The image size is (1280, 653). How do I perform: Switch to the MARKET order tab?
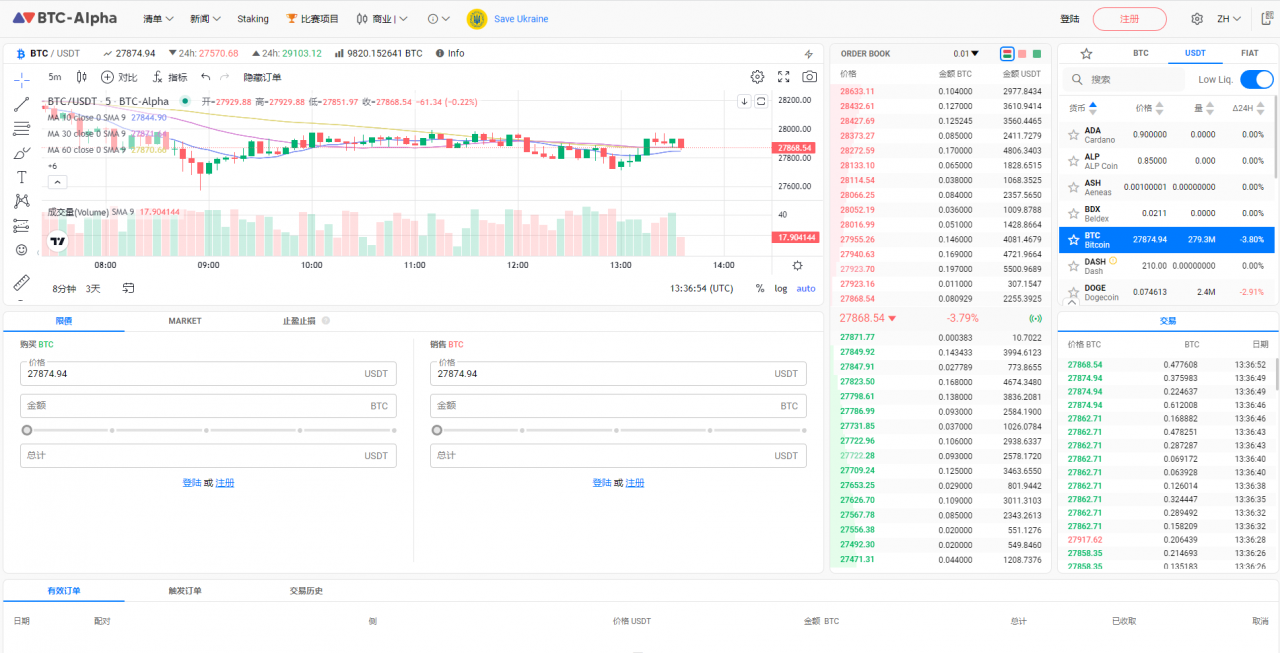click(x=185, y=321)
